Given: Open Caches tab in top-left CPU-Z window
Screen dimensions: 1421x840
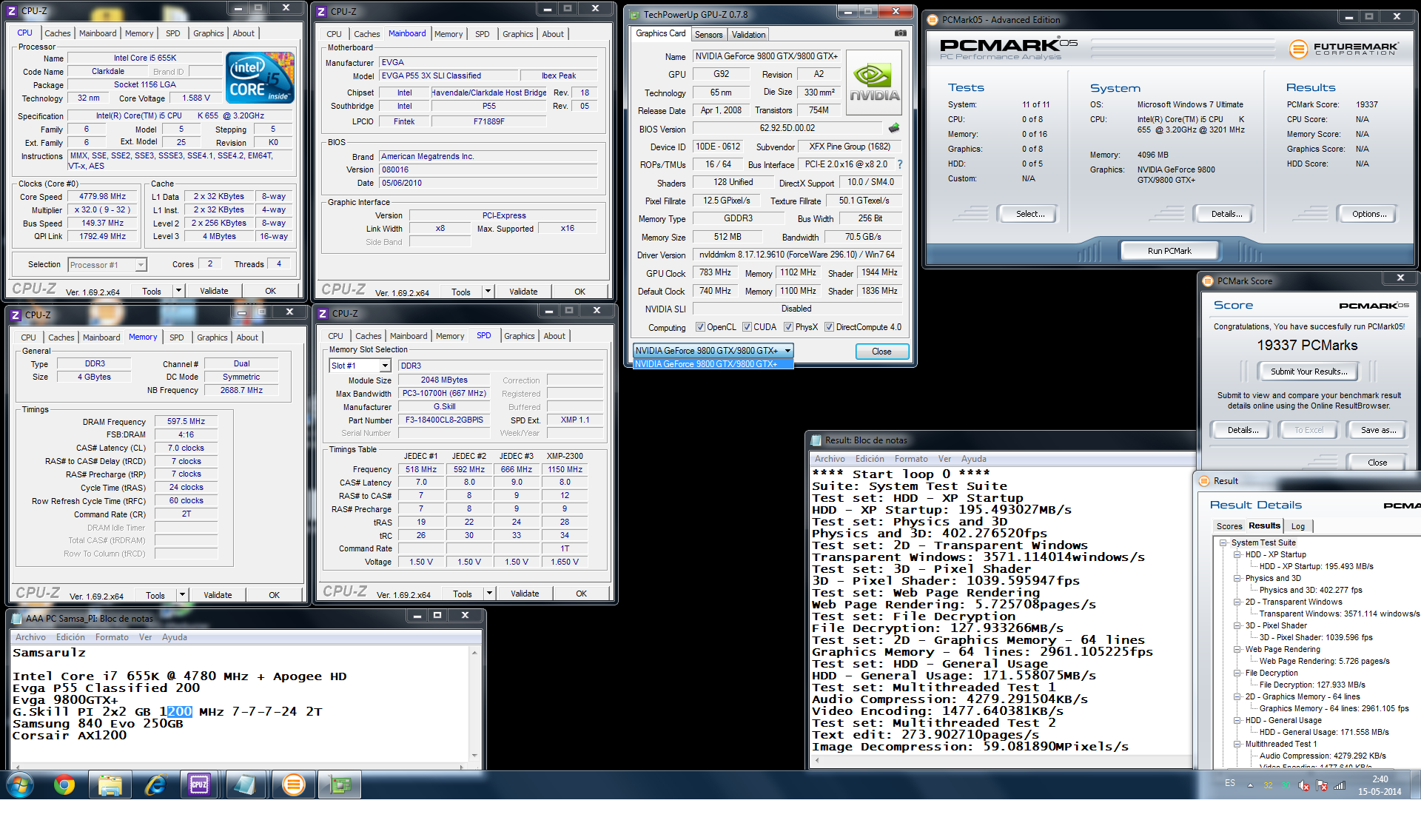Looking at the screenshot, I should [x=57, y=33].
